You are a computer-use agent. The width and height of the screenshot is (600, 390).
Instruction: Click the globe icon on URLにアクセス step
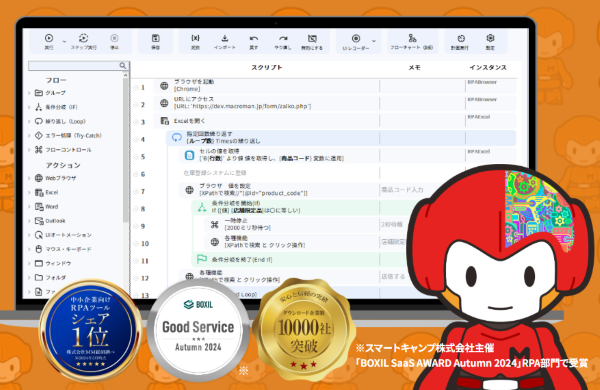[164, 103]
